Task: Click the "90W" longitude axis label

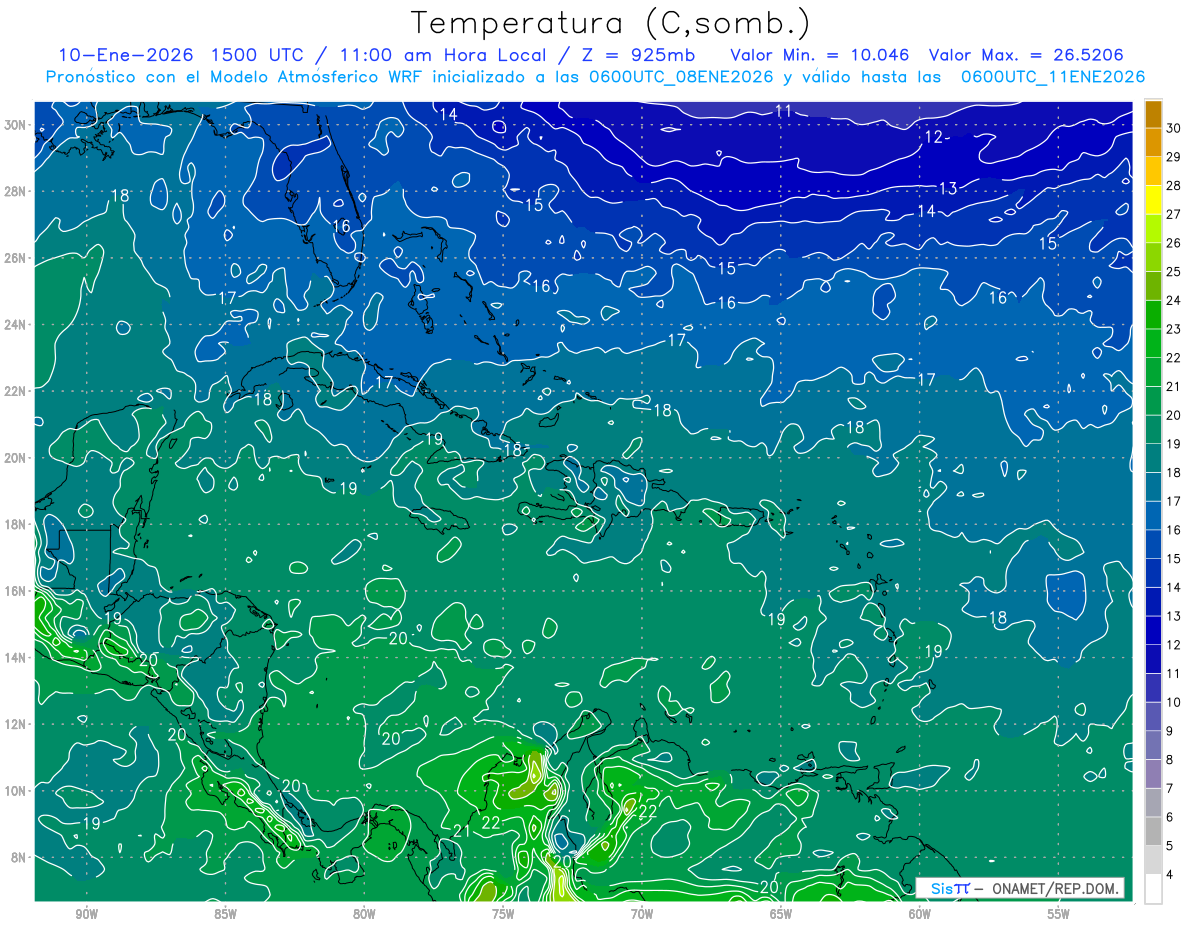Action: tap(86, 914)
